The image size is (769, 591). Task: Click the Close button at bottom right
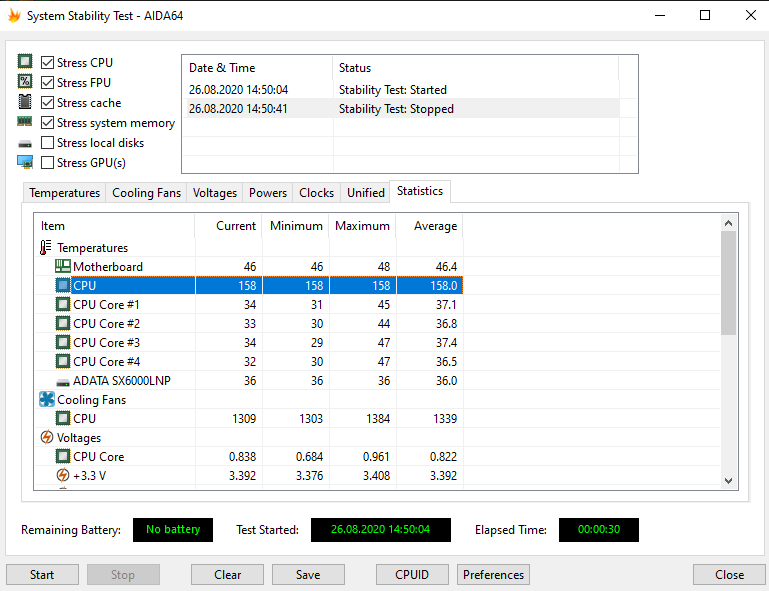[729, 574]
